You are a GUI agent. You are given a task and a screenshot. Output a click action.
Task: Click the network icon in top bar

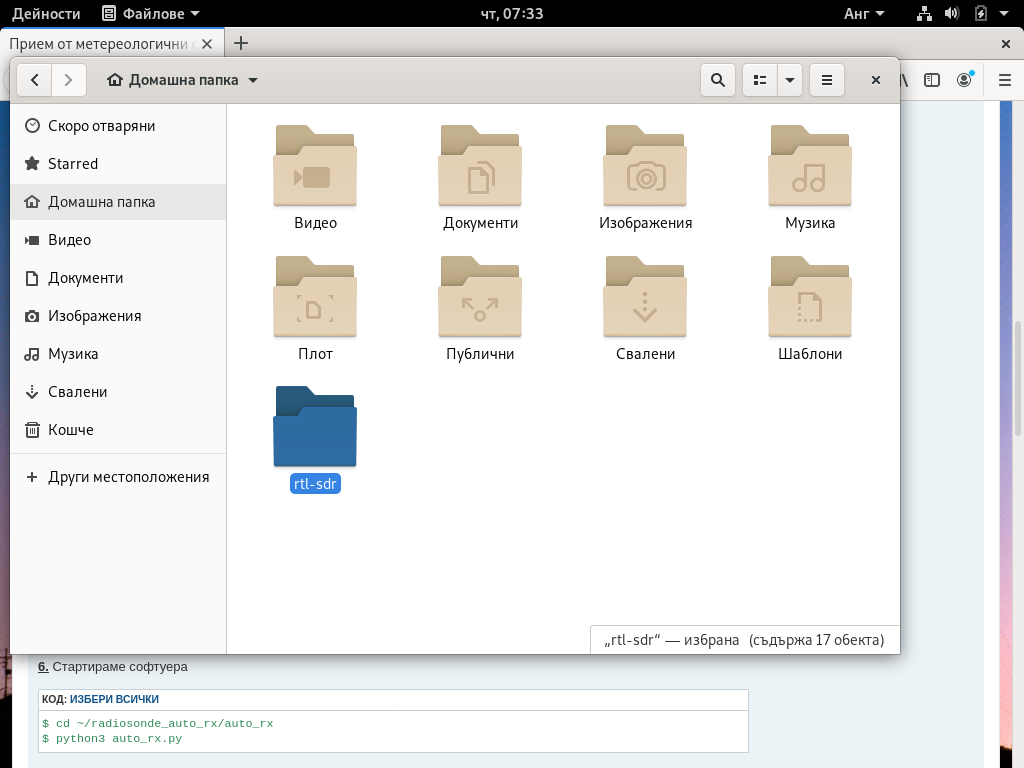point(924,13)
